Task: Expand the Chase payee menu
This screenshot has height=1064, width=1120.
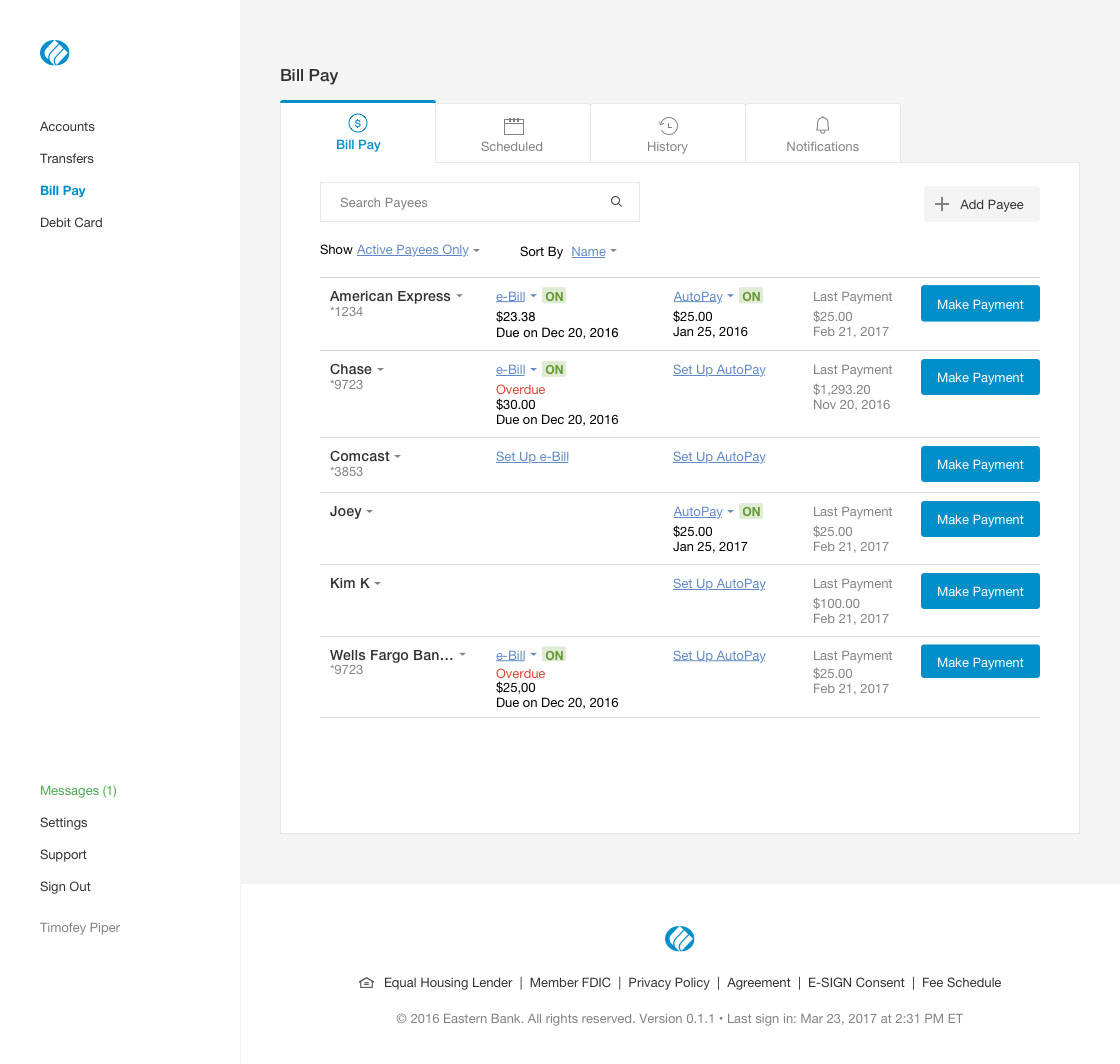Action: point(381,369)
